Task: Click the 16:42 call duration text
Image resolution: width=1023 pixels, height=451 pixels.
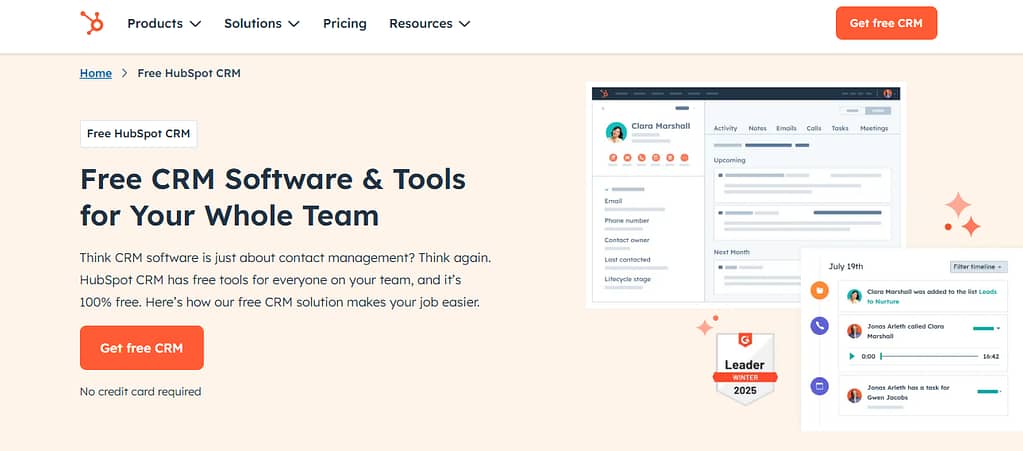Action: [x=990, y=356]
